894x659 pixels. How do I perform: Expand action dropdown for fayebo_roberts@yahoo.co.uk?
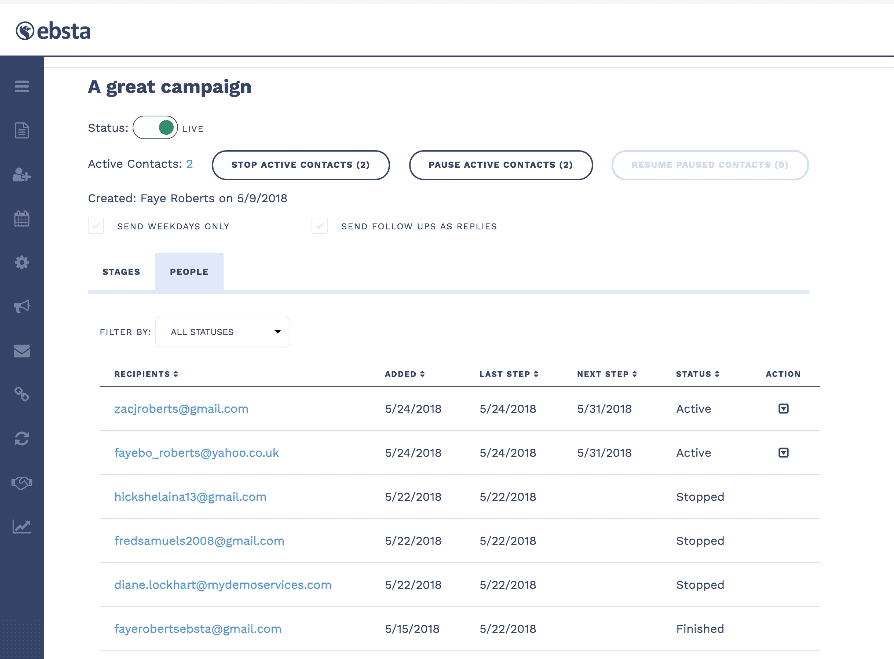coord(783,453)
